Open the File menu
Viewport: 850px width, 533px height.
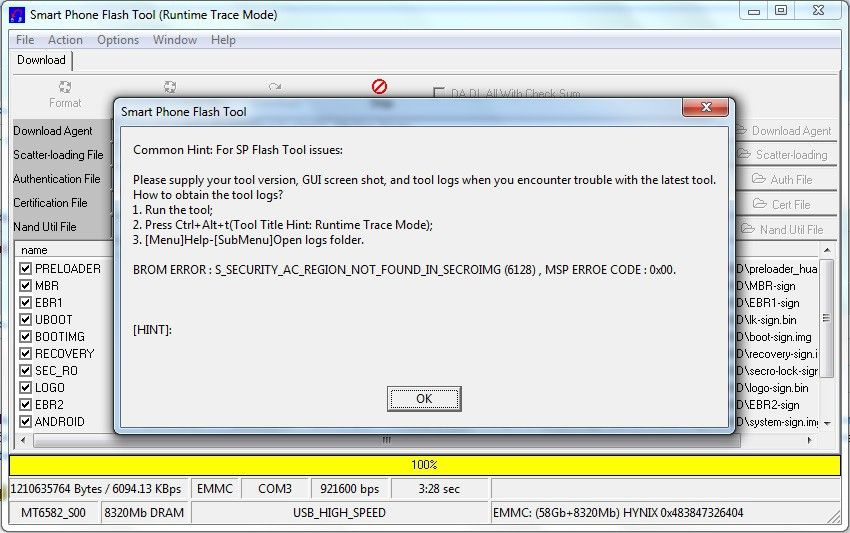tap(25, 40)
